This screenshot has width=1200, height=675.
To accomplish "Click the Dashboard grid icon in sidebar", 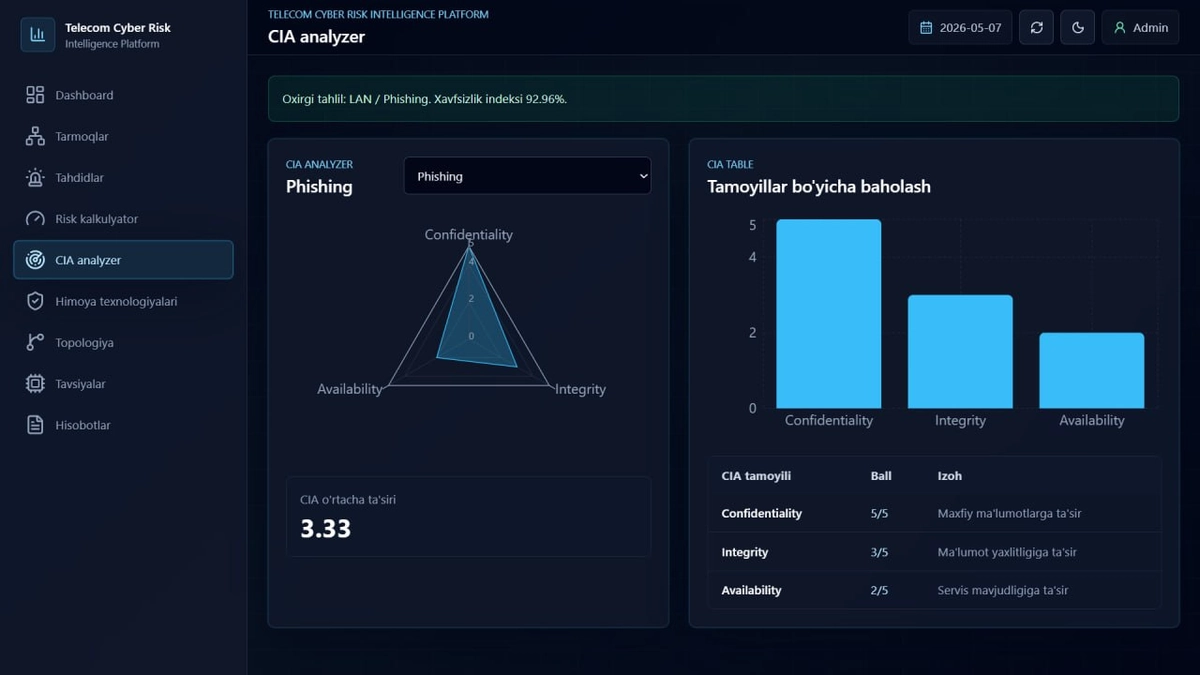I will (x=35, y=95).
